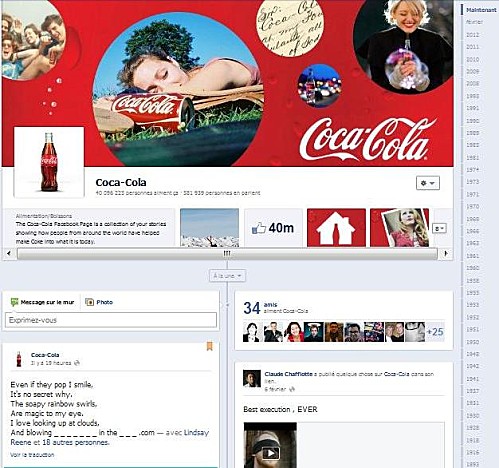The width and height of the screenshot is (499, 468).
Task: Jump to Maintenant on the timeline
Action: (481, 10)
